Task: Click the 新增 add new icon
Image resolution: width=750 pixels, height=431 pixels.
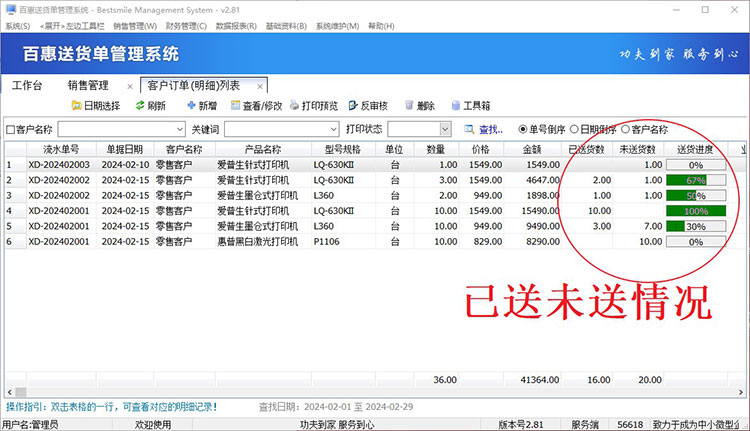Action: (x=191, y=106)
